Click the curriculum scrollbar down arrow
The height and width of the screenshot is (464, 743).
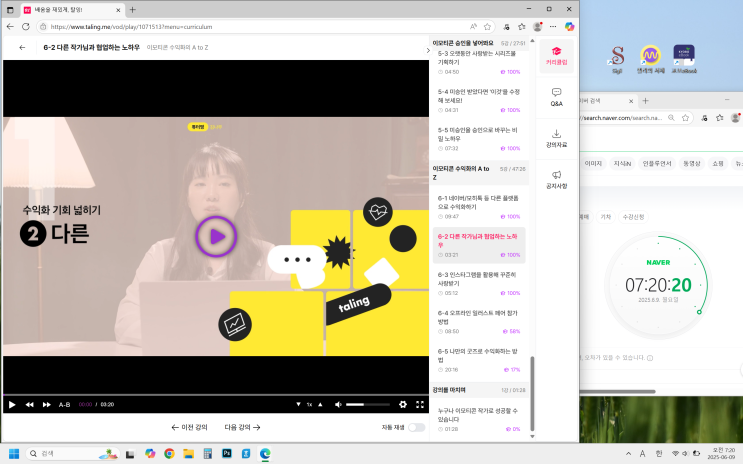click(x=532, y=436)
